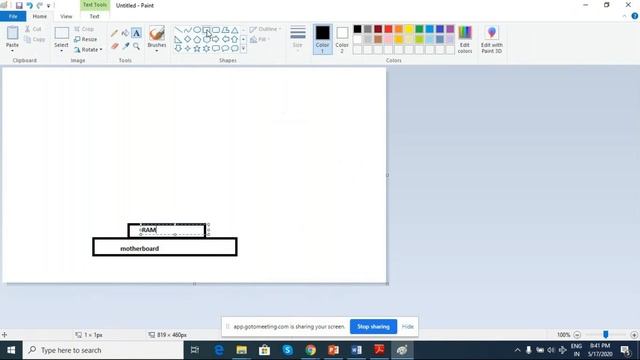
Task: Click the Save icon in title bar
Action: [19, 5]
